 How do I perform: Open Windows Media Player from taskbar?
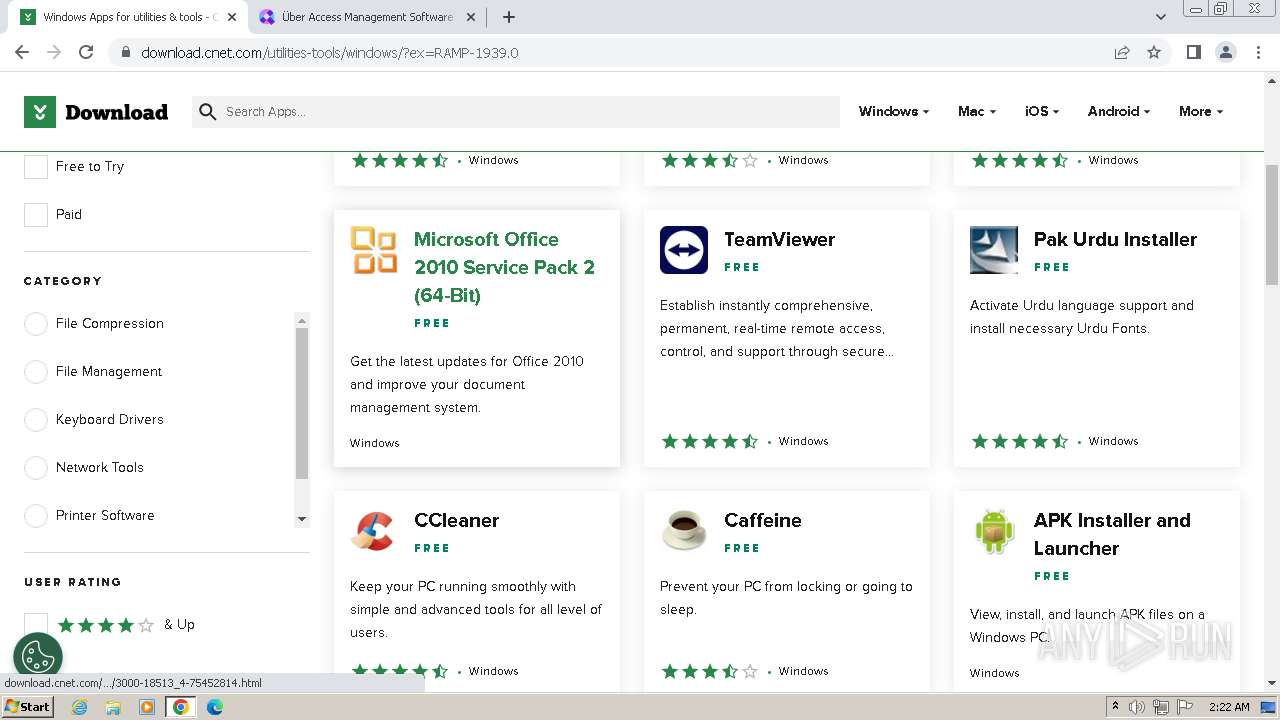coord(147,707)
